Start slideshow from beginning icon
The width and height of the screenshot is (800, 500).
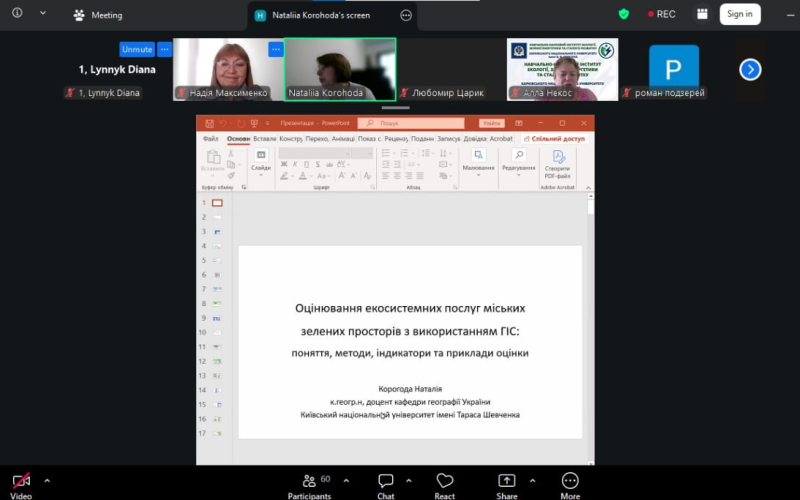point(254,123)
